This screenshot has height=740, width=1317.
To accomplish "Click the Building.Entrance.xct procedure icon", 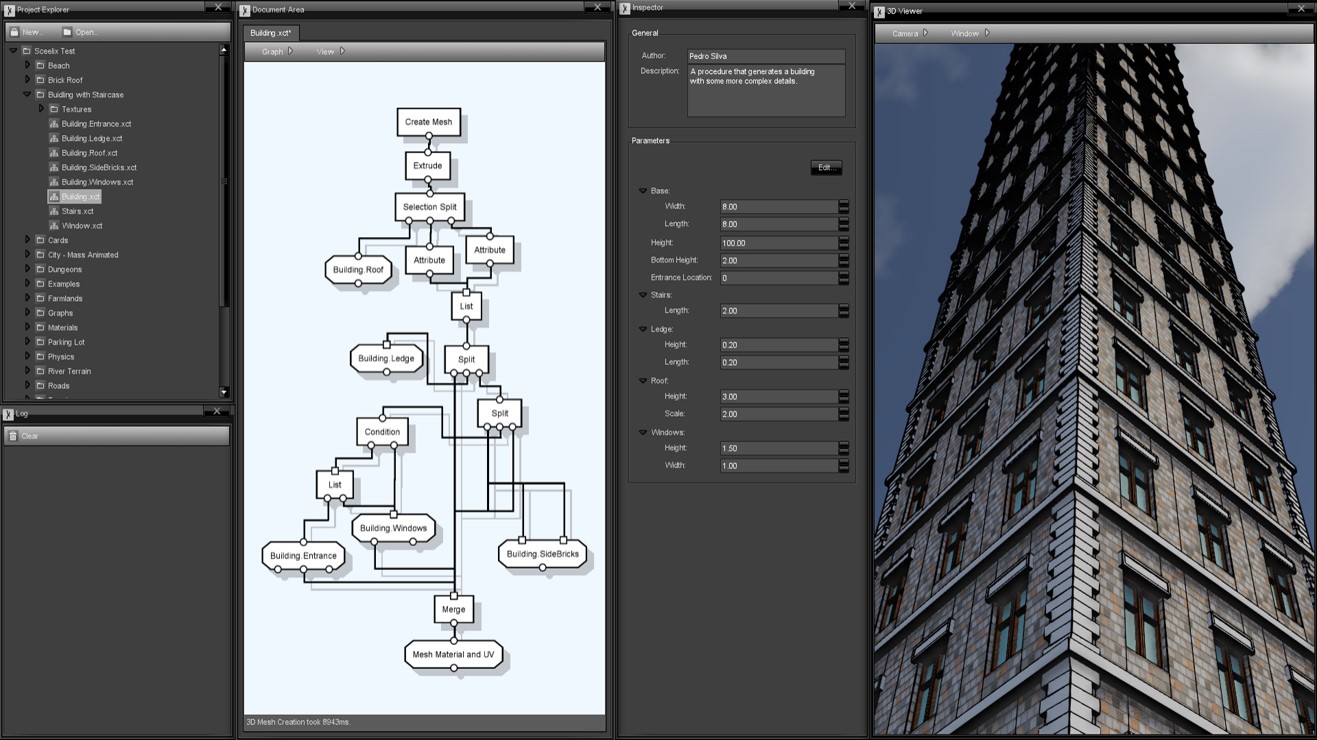I will [x=54, y=123].
